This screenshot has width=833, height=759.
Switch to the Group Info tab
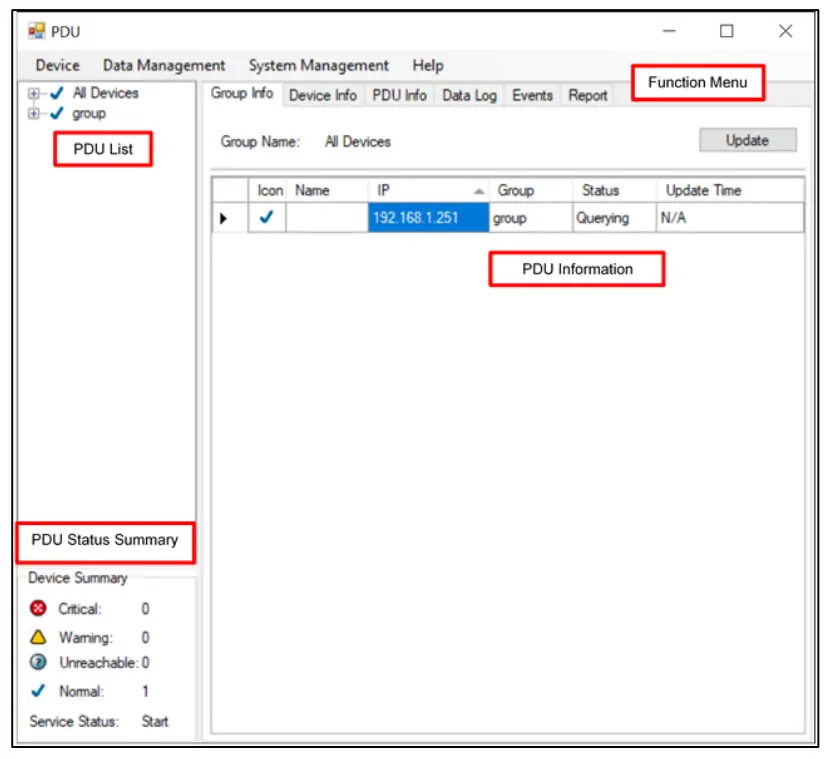[x=242, y=93]
